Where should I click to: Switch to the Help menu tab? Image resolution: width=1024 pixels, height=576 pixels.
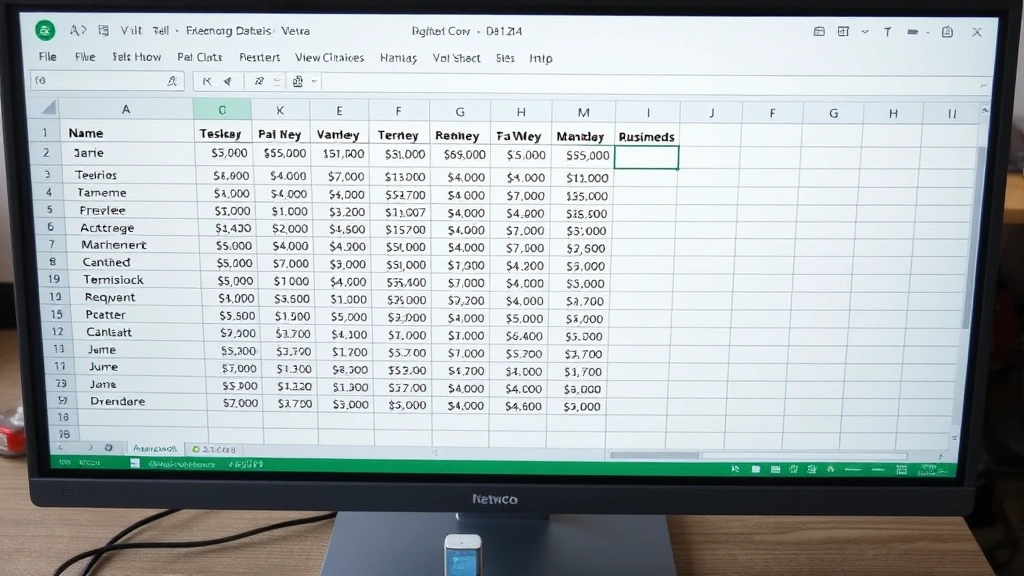(x=540, y=58)
